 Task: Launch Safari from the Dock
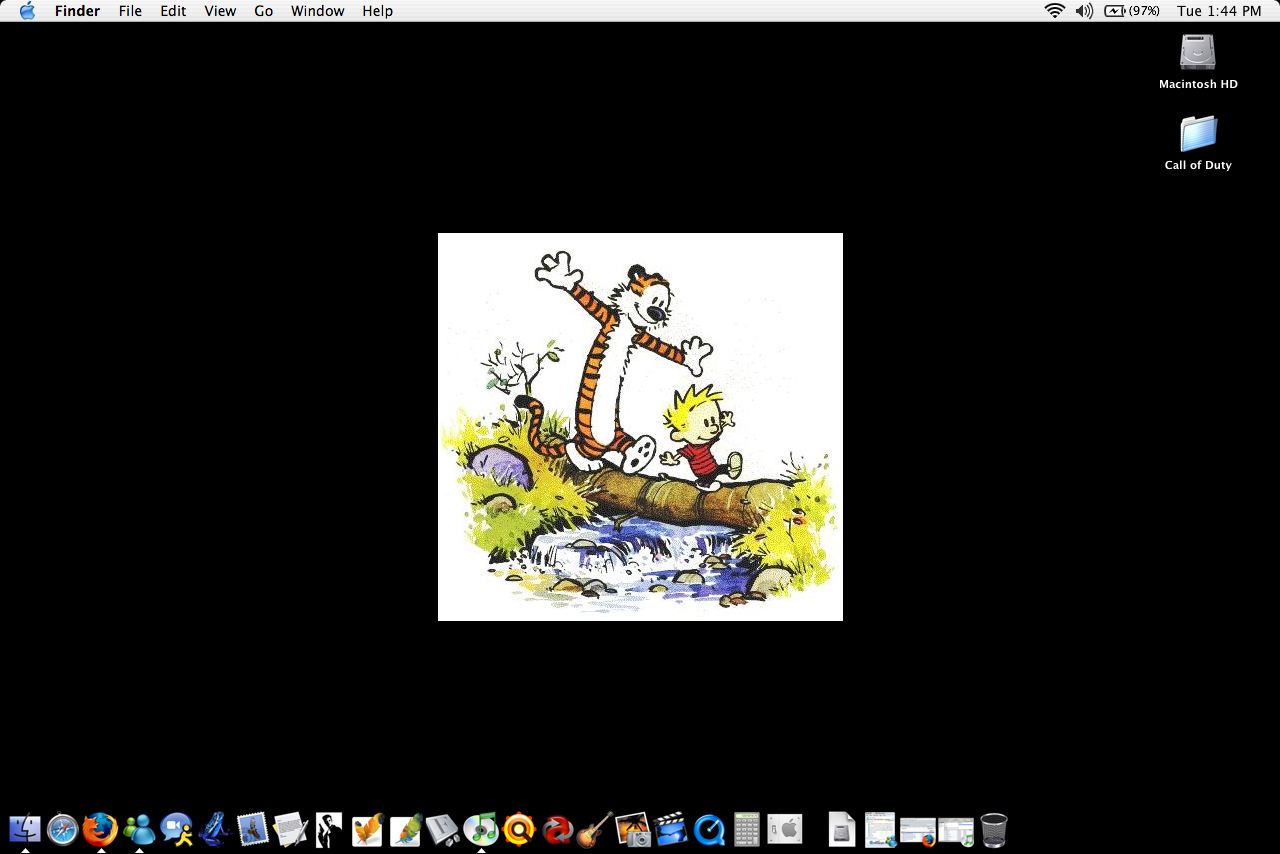(63, 829)
